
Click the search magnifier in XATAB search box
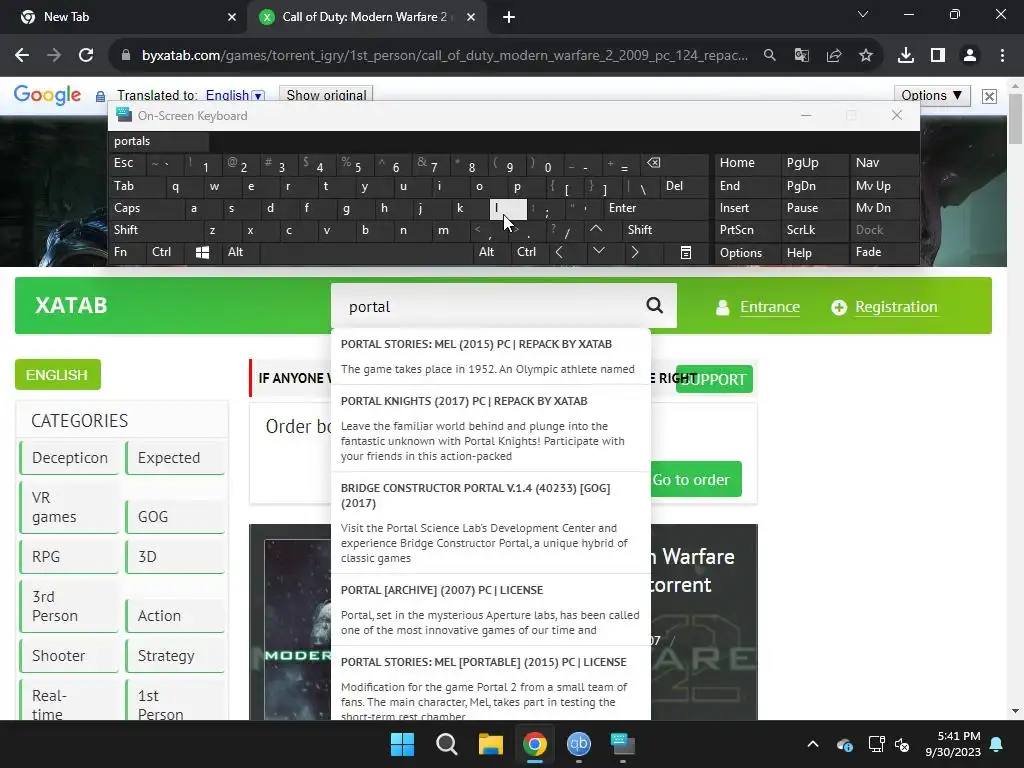pos(654,306)
